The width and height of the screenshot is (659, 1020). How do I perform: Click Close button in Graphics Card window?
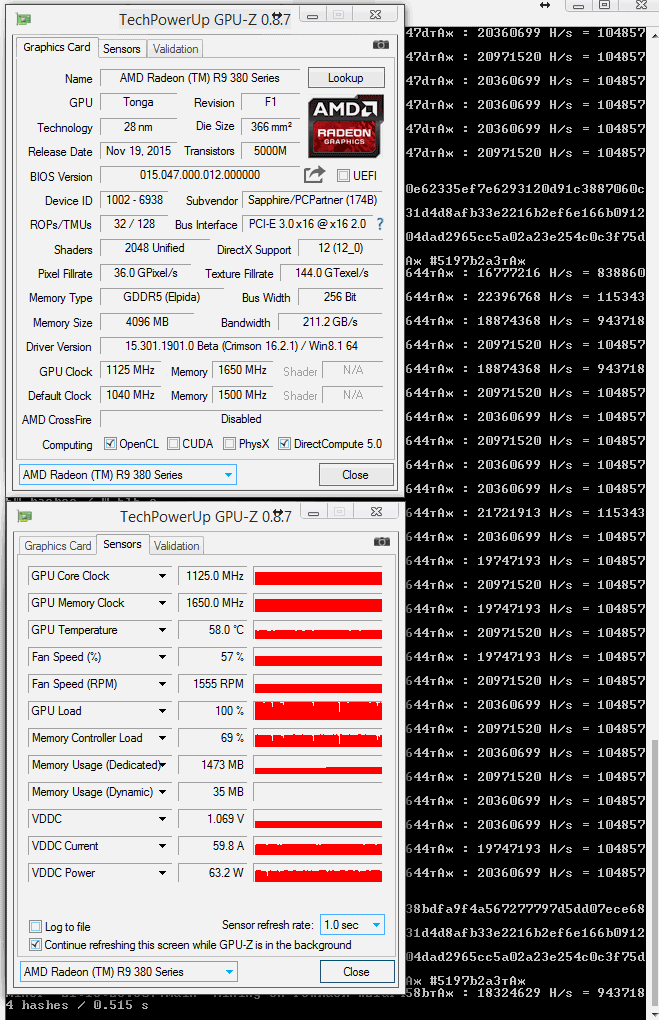356,475
